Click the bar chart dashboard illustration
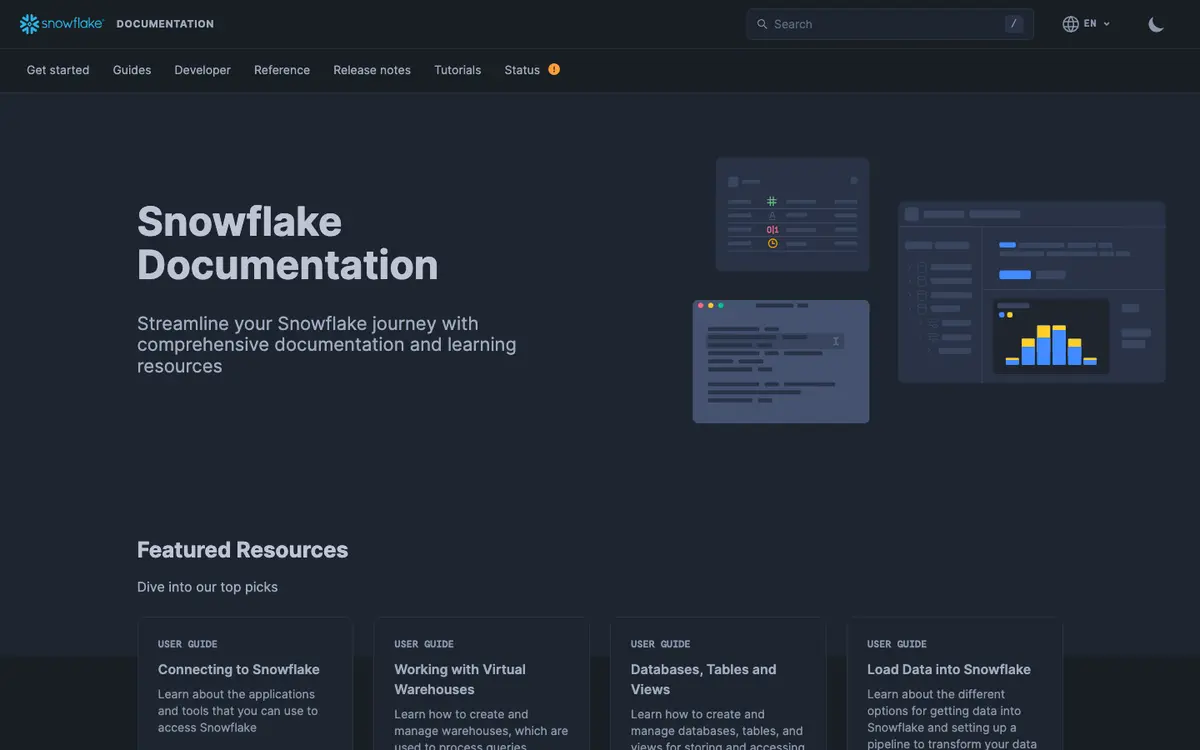The image size is (1200, 750). coord(1032,292)
